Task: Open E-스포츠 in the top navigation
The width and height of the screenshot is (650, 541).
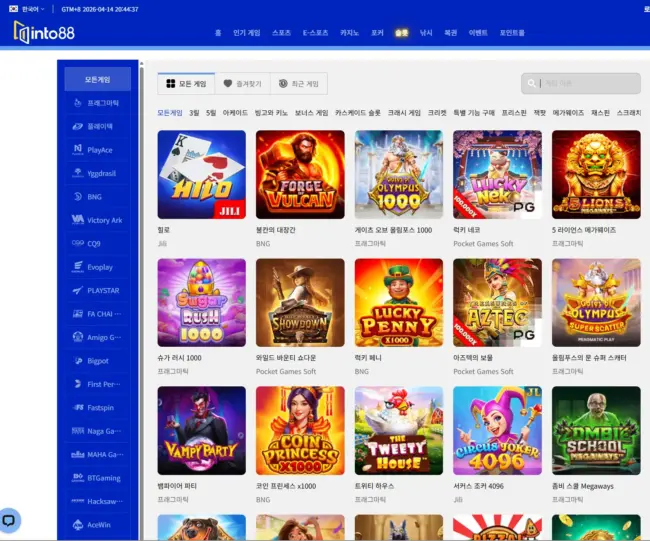Action: (x=315, y=33)
